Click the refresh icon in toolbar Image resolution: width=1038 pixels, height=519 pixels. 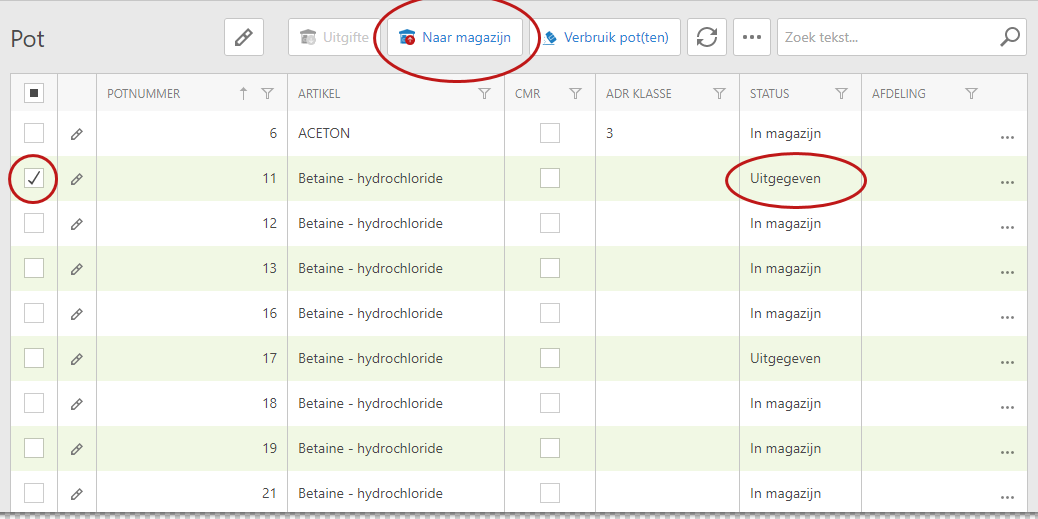pyautogui.click(x=707, y=38)
